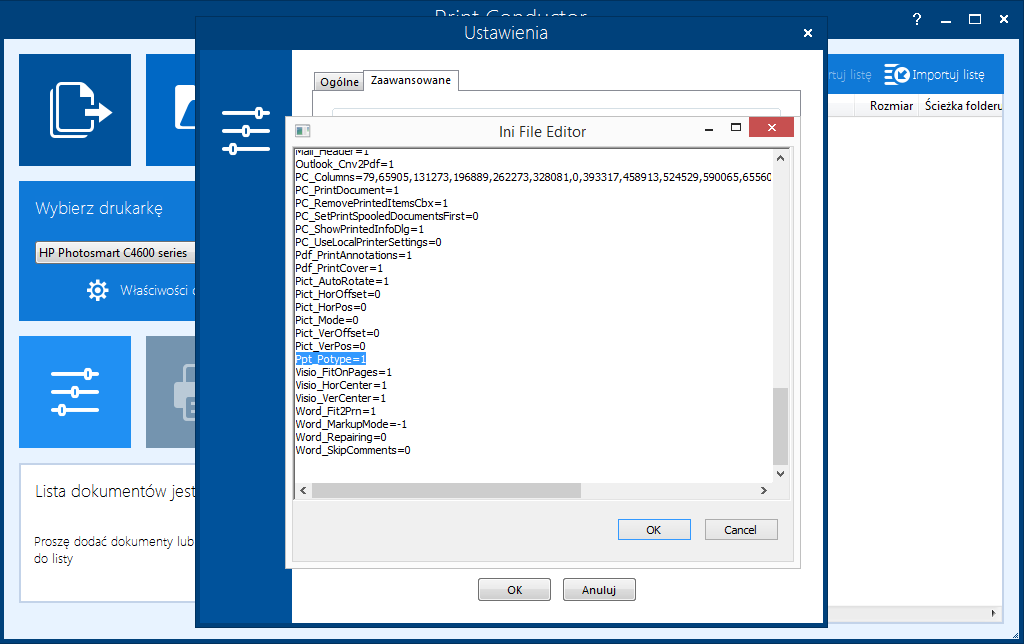
Task: Click the ini editor scroll down arrow
Action: (x=780, y=474)
